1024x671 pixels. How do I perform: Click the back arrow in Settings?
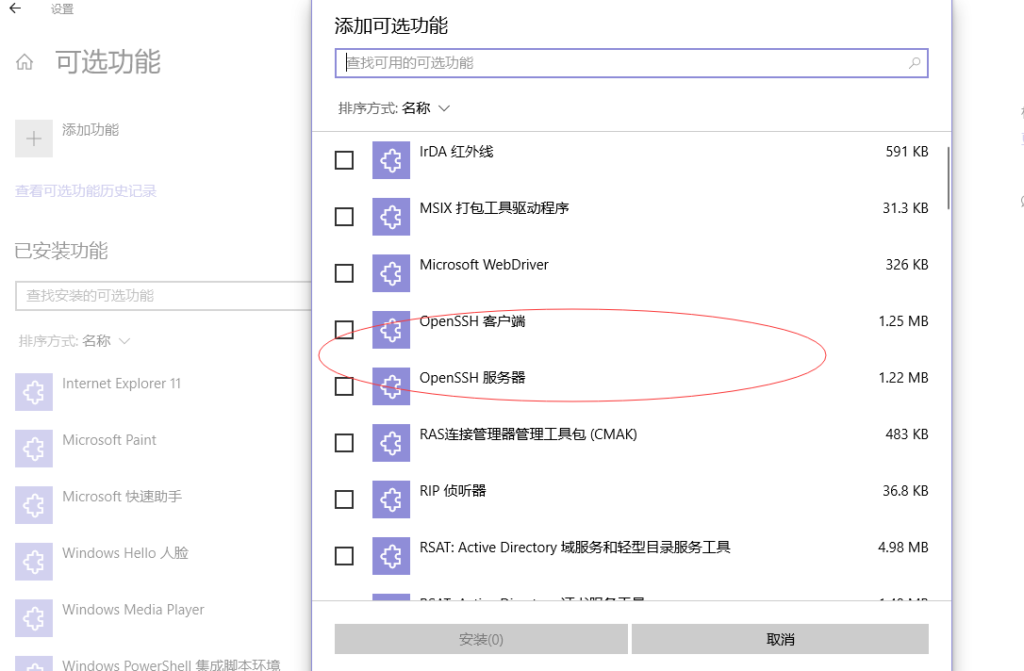15,8
